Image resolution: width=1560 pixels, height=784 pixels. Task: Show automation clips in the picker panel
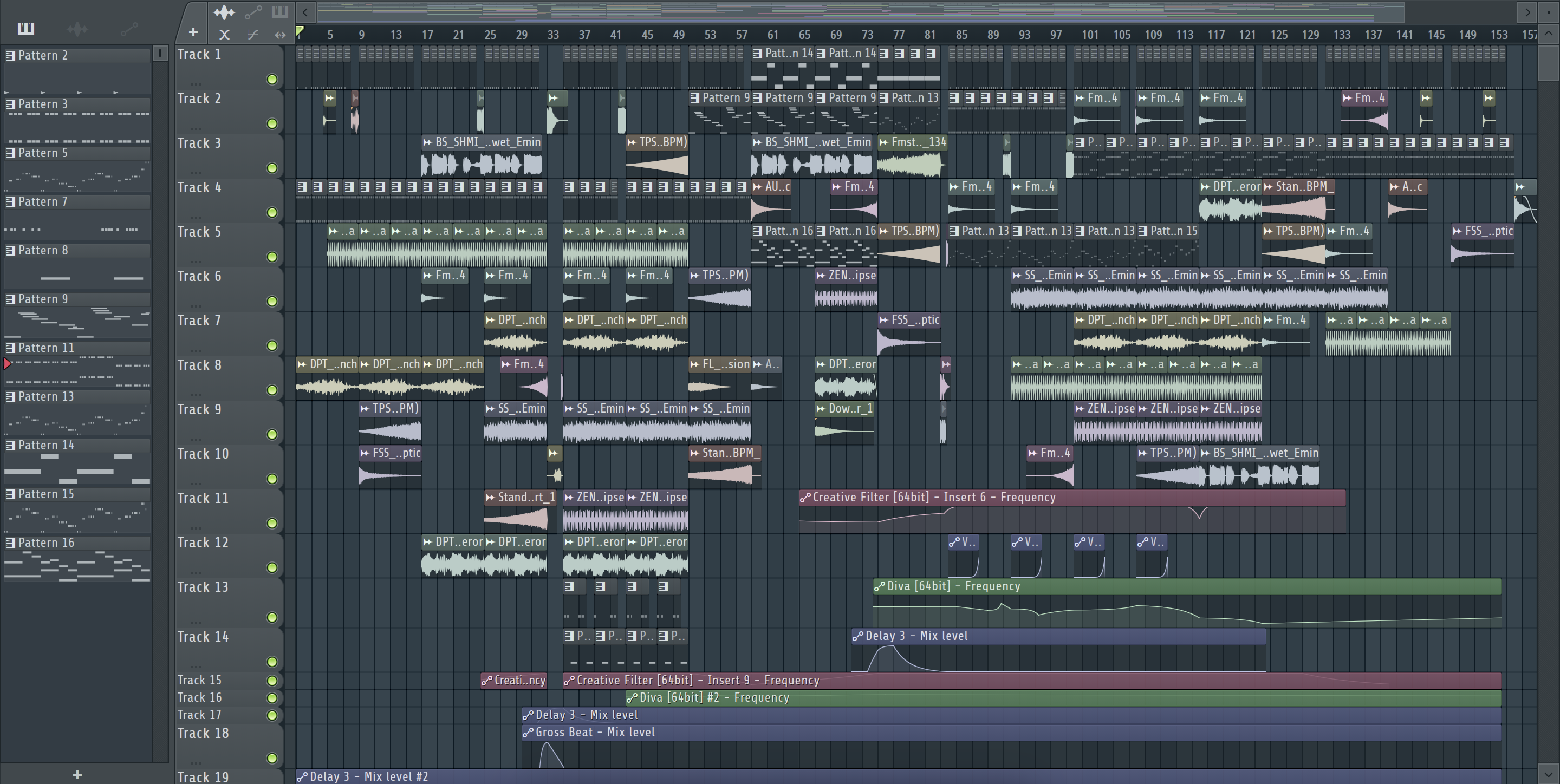pos(129,29)
